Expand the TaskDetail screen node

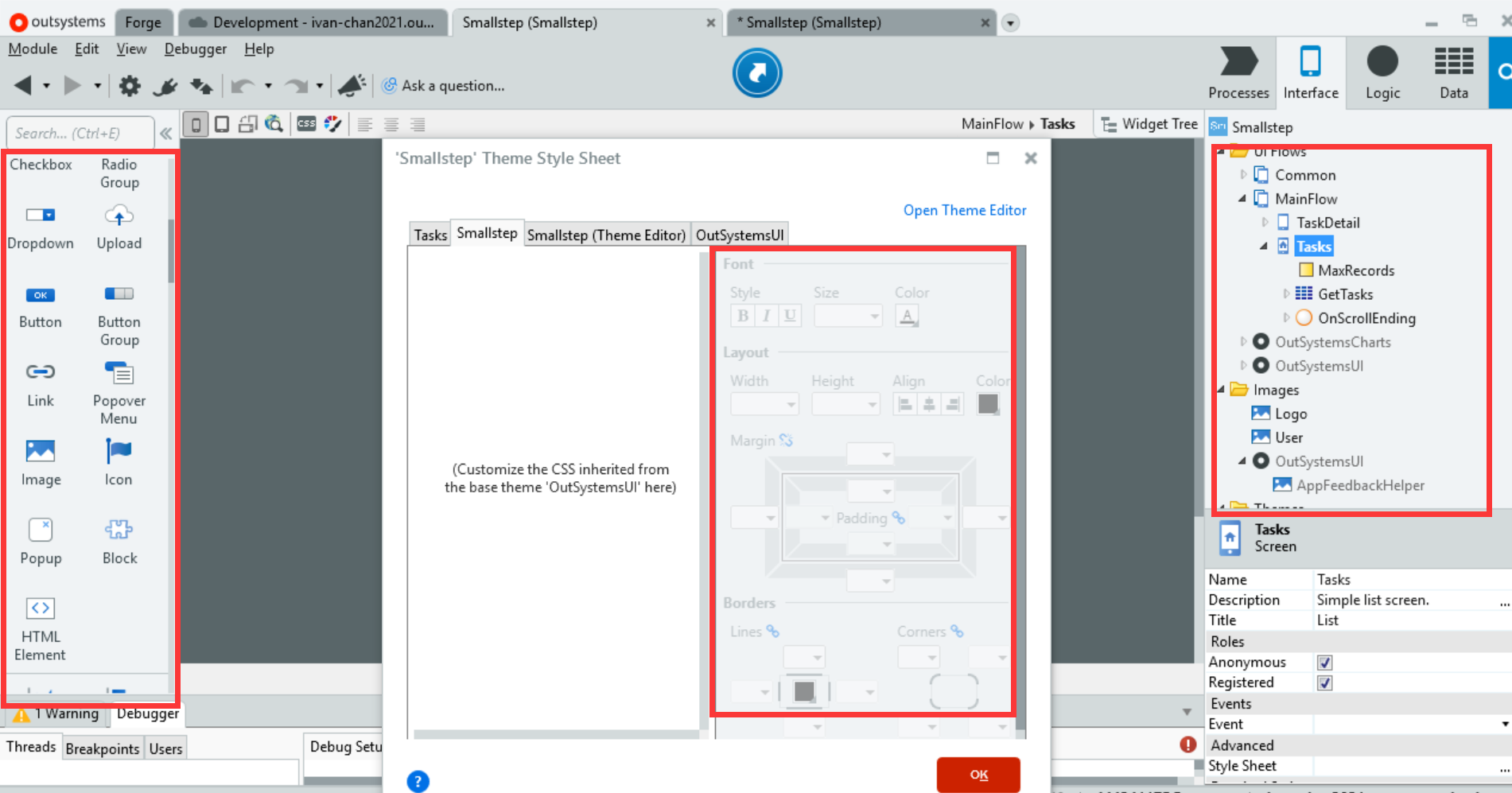[x=1265, y=223]
